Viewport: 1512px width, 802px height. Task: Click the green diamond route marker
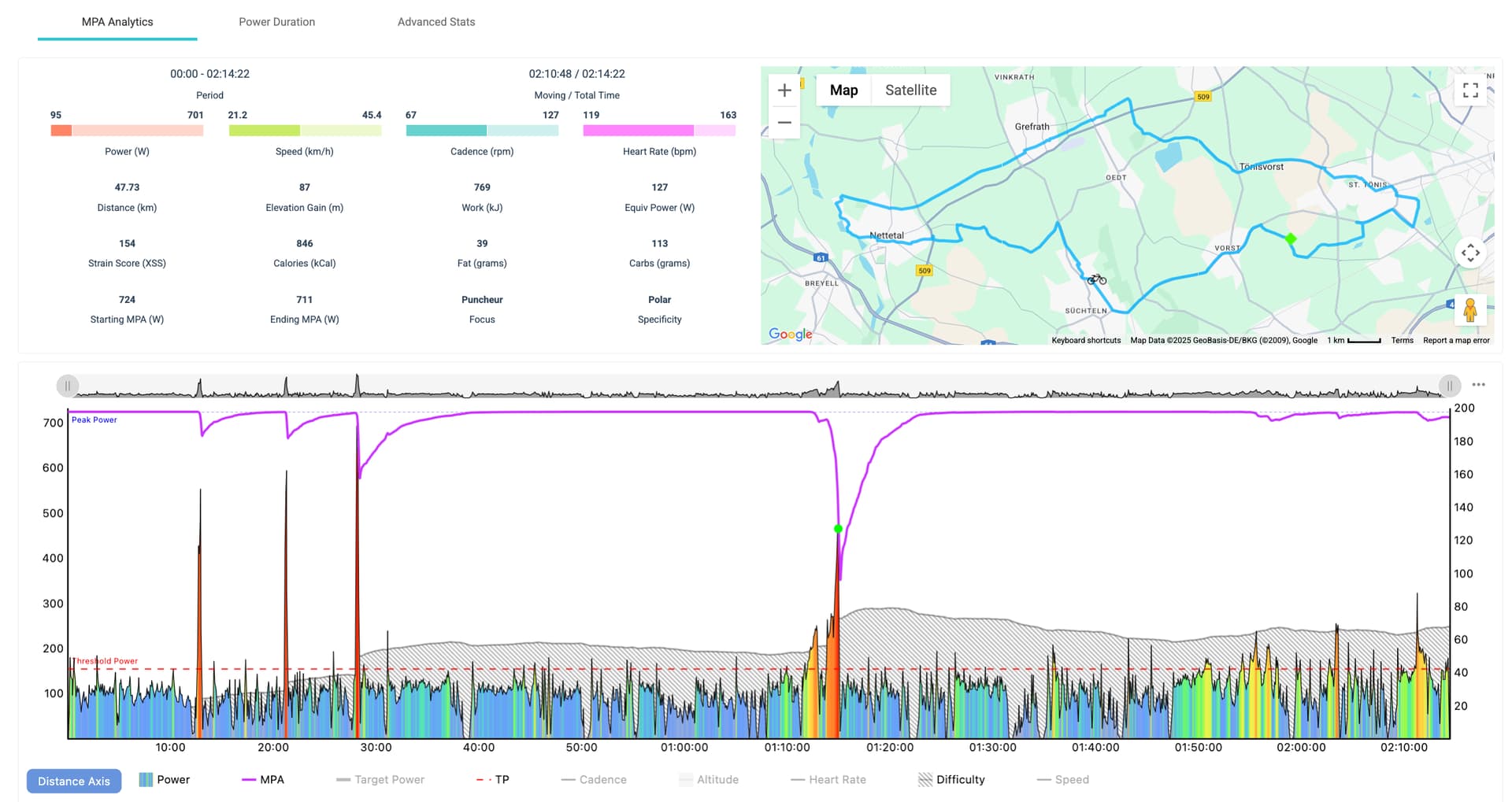point(1290,238)
